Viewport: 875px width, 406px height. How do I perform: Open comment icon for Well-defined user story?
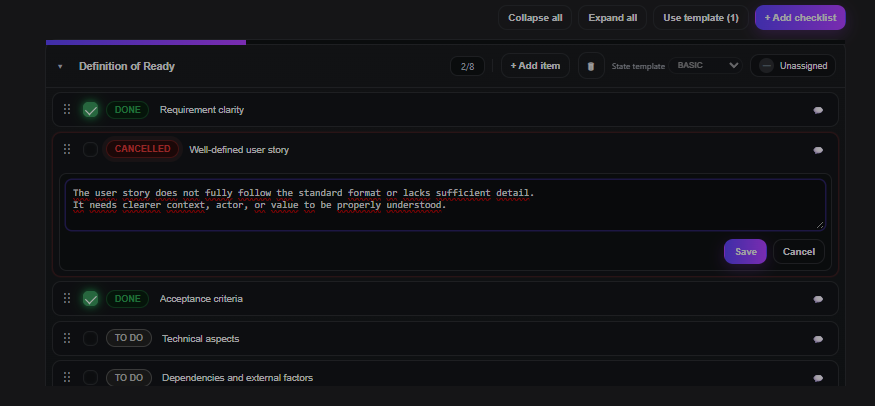[x=818, y=150]
